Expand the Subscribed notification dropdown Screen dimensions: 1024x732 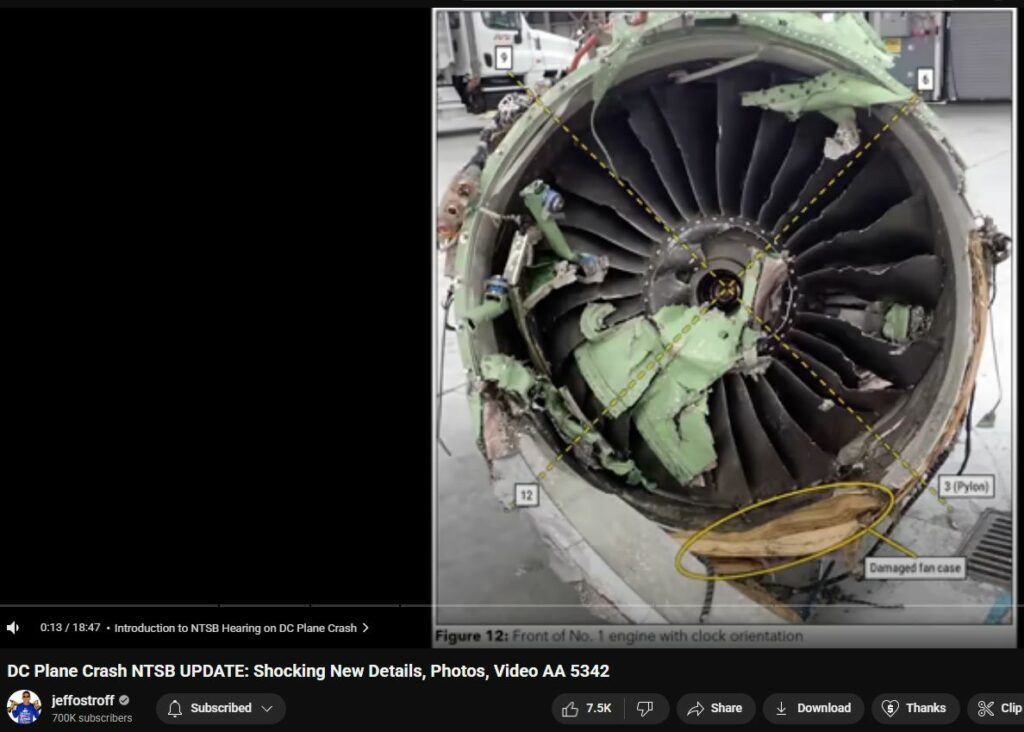(x=267, y=708)
